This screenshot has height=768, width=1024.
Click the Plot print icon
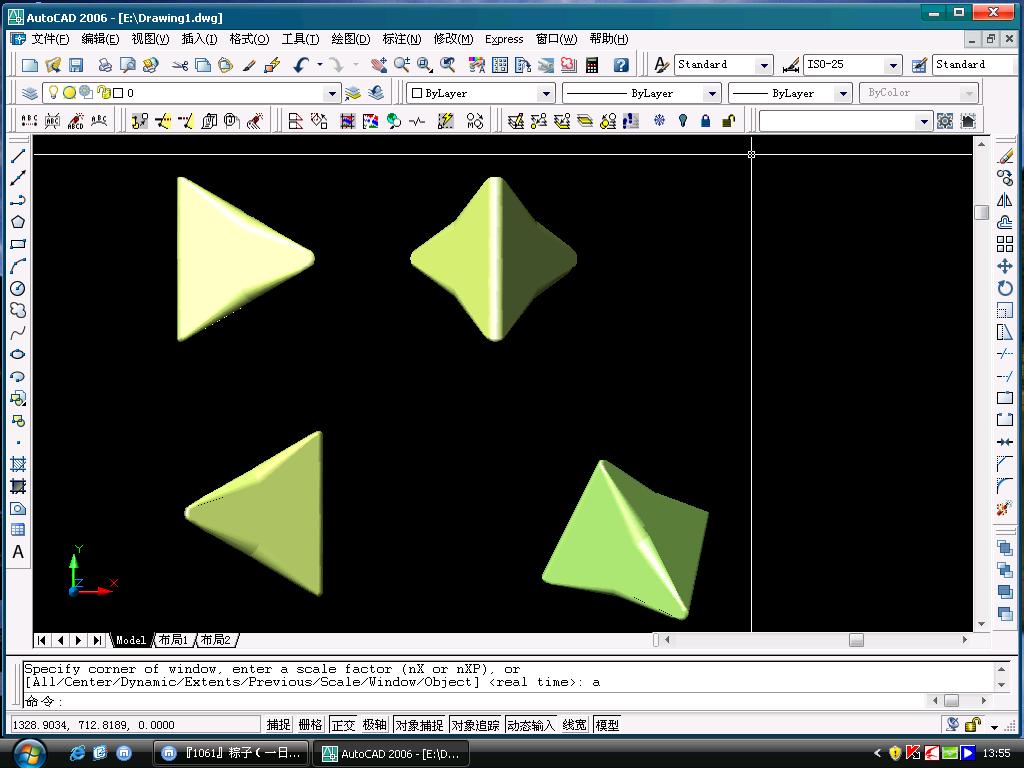pos(104,65)
